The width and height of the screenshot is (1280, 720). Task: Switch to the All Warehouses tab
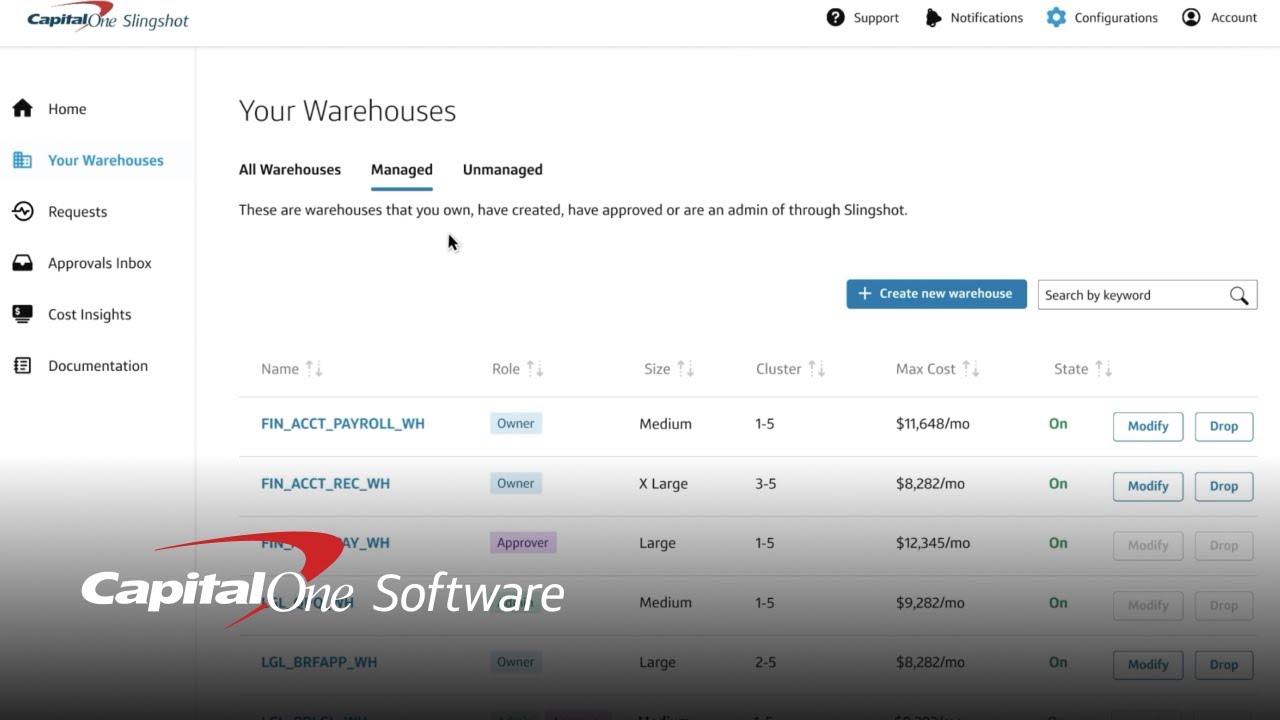(x=290, y=170)
